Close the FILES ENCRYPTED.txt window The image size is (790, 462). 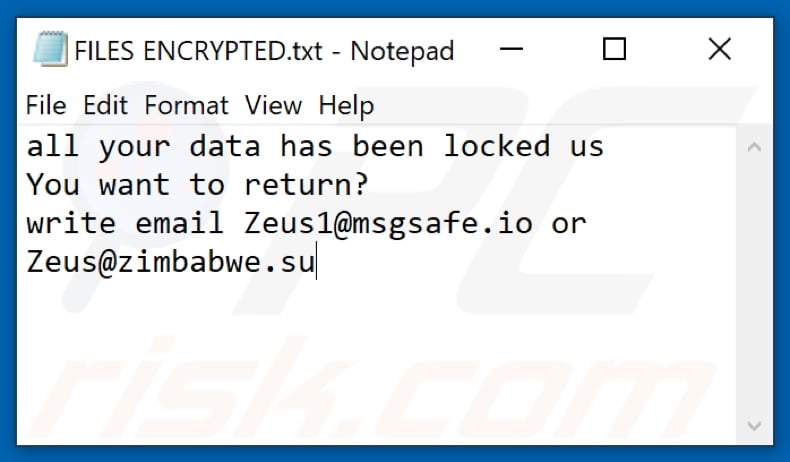point(718,49)
